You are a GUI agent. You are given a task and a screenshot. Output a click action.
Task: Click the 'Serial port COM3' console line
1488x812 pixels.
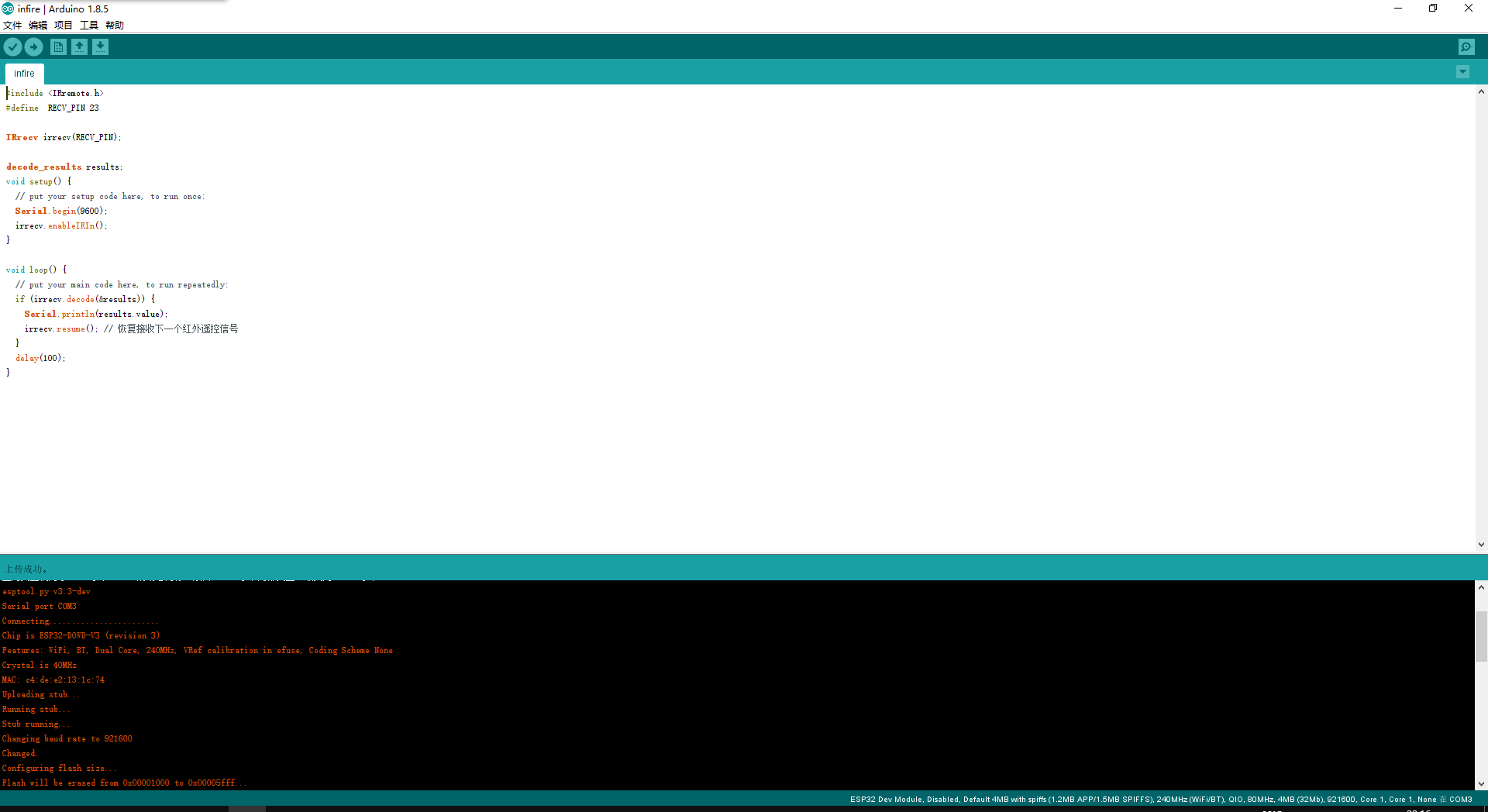coord(40,607)
